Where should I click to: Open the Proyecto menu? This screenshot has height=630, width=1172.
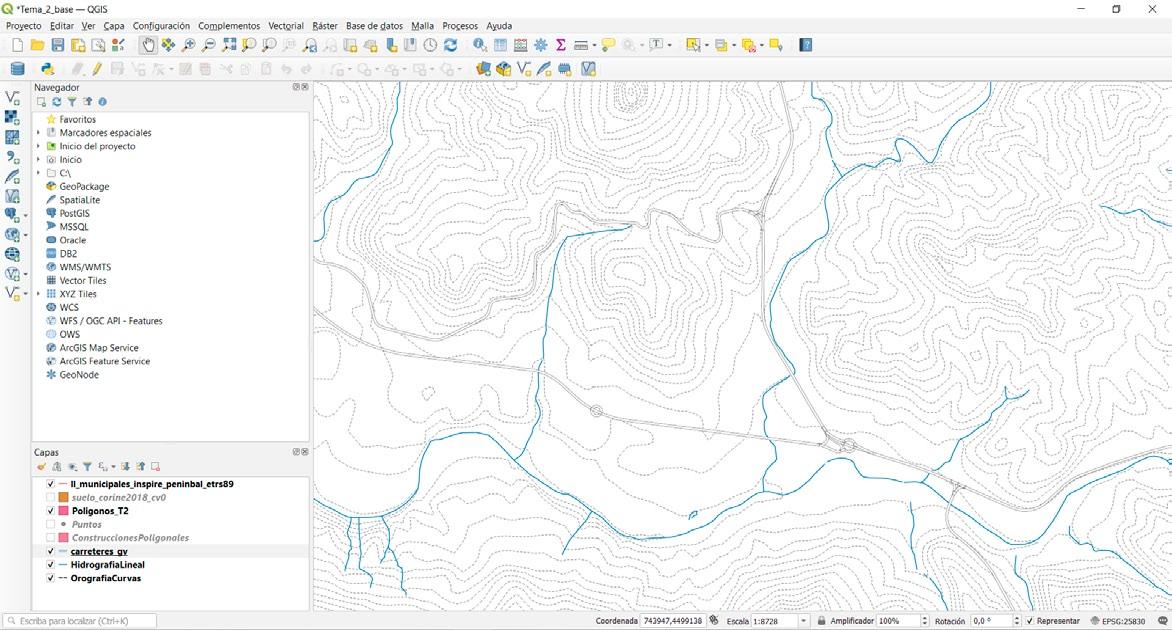[x=23, y=25]
